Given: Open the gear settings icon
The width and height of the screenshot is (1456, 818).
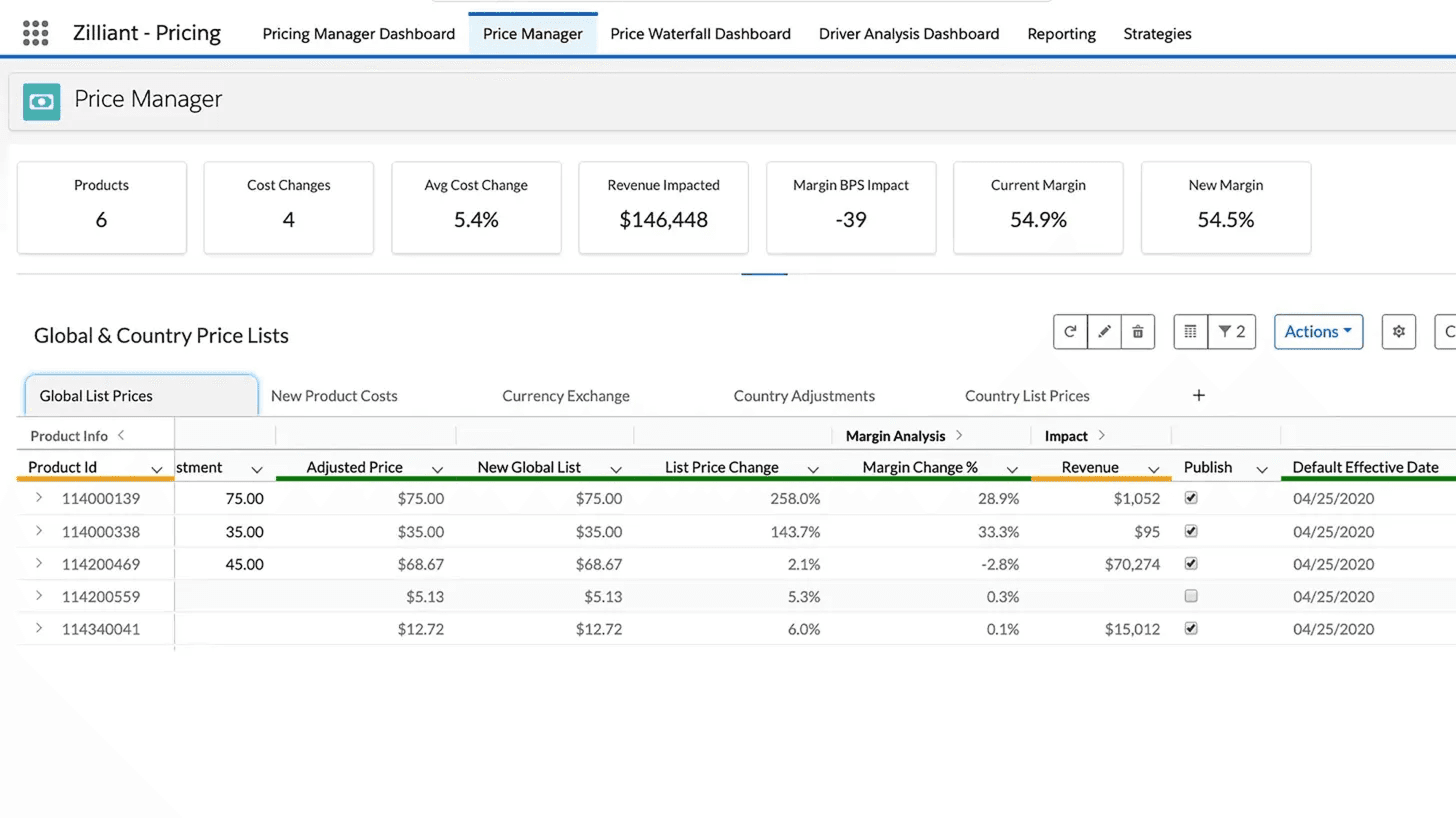Looking at the screenshot, I should (x=1399, y=332).
